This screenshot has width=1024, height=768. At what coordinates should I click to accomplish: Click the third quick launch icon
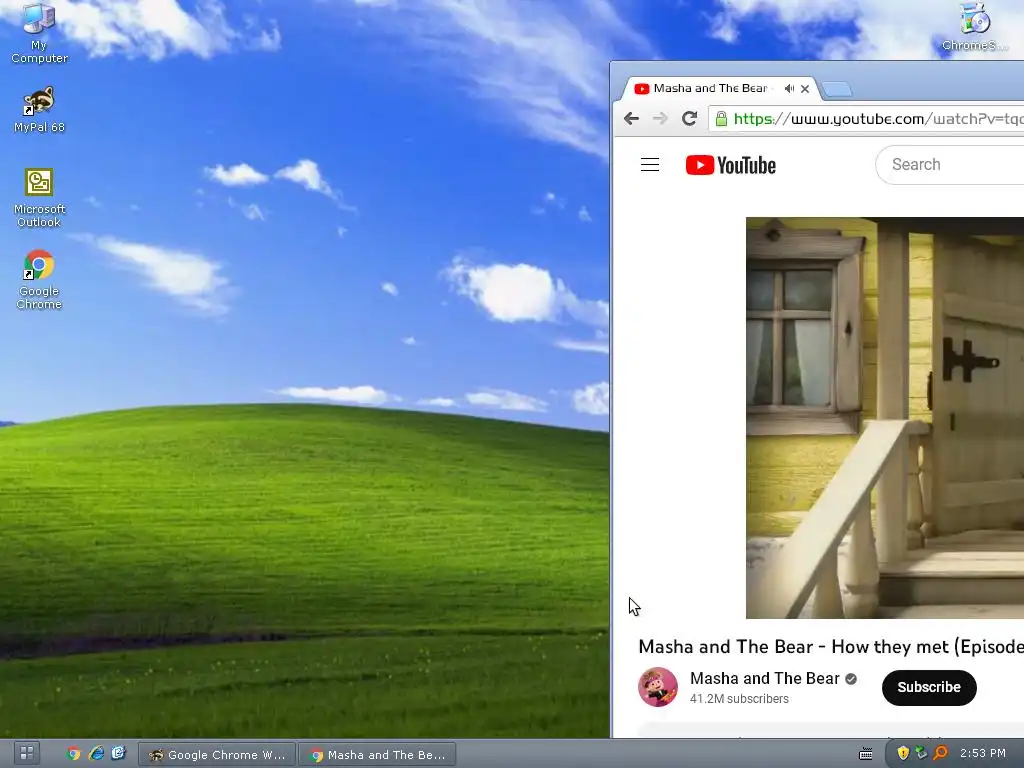pyautogui.click(x=118, y=754)
